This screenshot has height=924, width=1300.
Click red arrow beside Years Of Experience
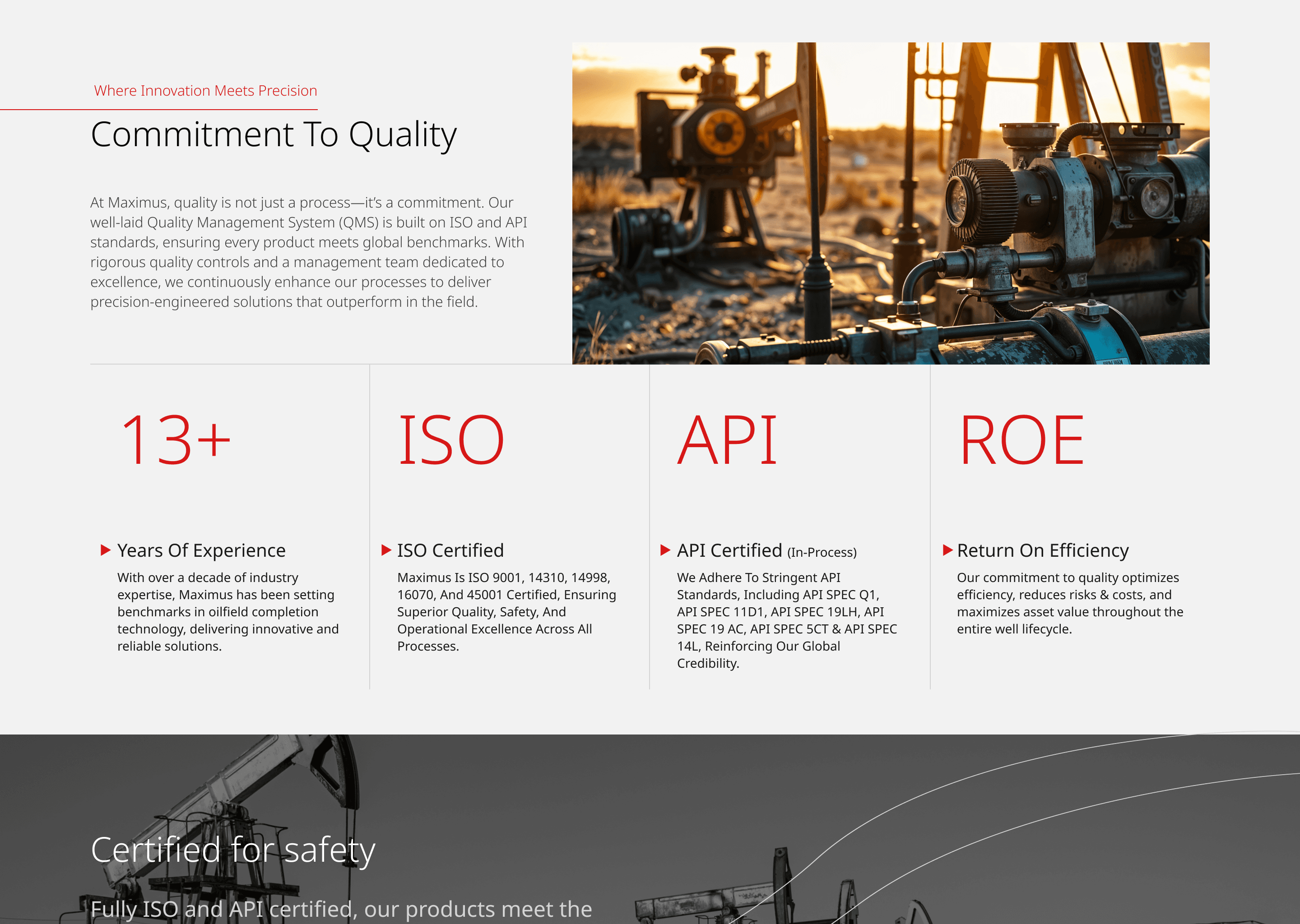click(105, 550)
